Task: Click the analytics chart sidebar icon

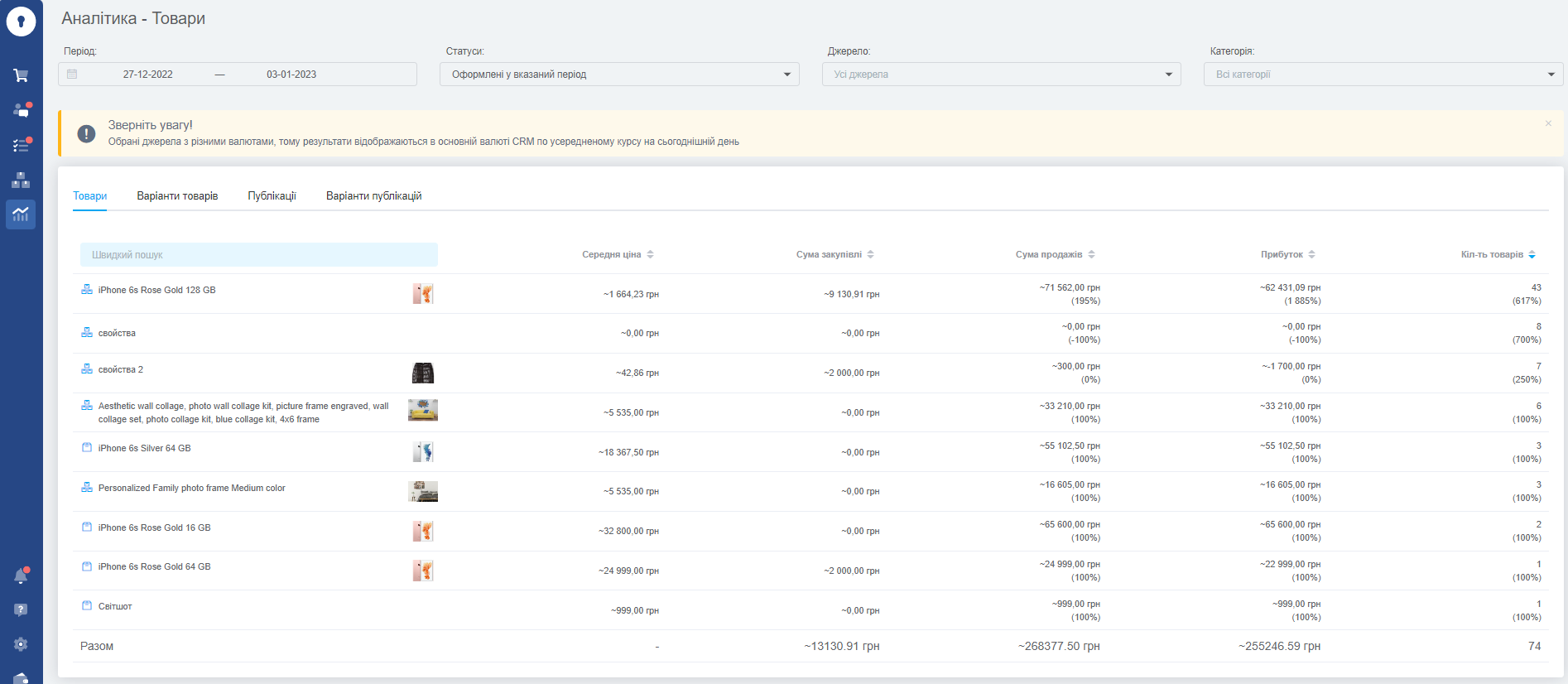Action: [x=21, y=214]
